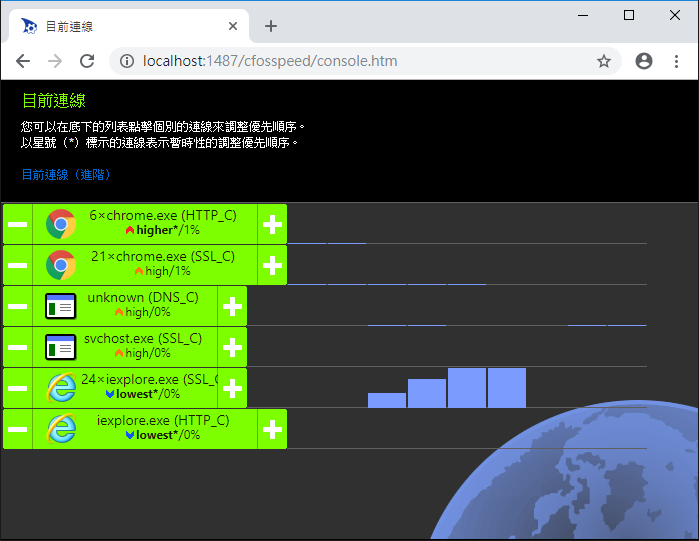Screen dimensions: 699x541
Task: Decrease priority of iexplore.exe (HTTP_C)
Action: [x=17, y=429]
